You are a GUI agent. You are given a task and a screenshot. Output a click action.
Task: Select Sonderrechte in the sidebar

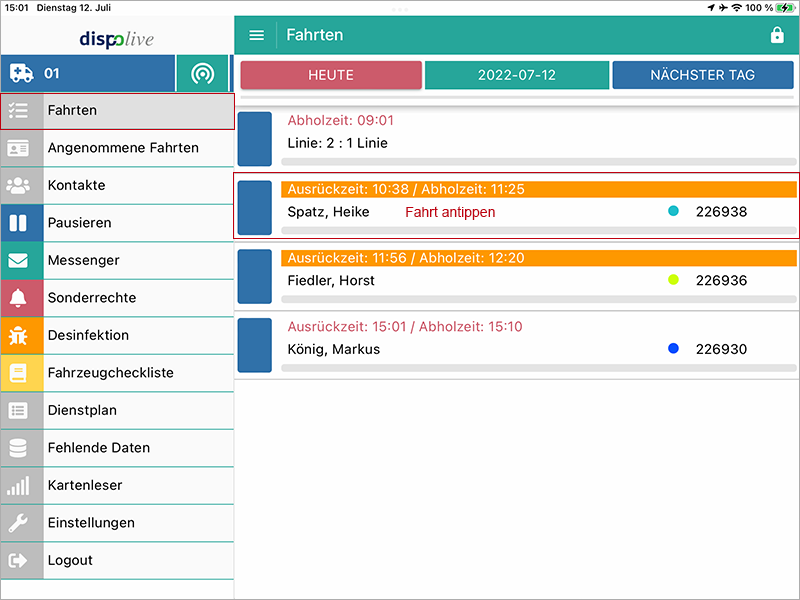click(x=117, y=298)
